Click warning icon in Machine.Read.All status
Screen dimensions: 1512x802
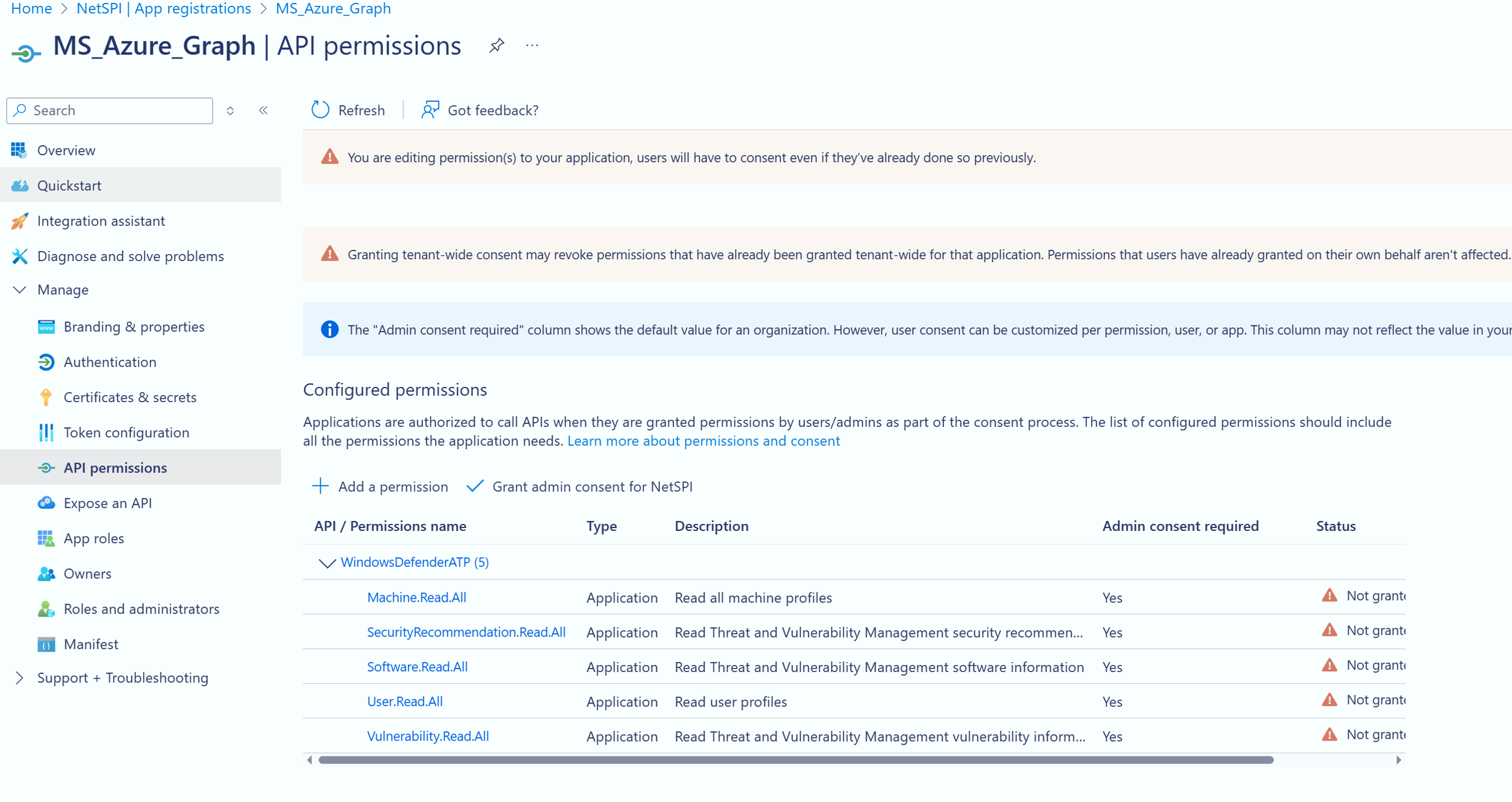(1329, 595)
